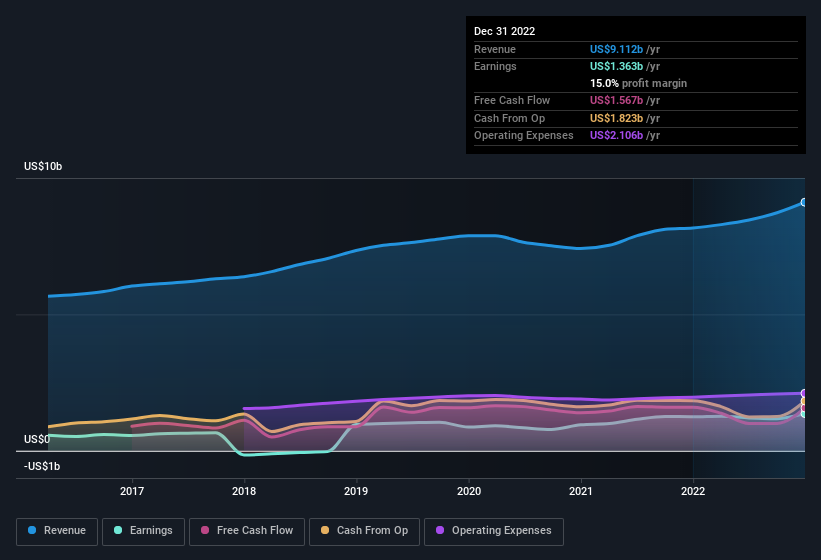821x560 pixels.
Task: Click the US$1.567b free cash flow value
Action: 616,100
